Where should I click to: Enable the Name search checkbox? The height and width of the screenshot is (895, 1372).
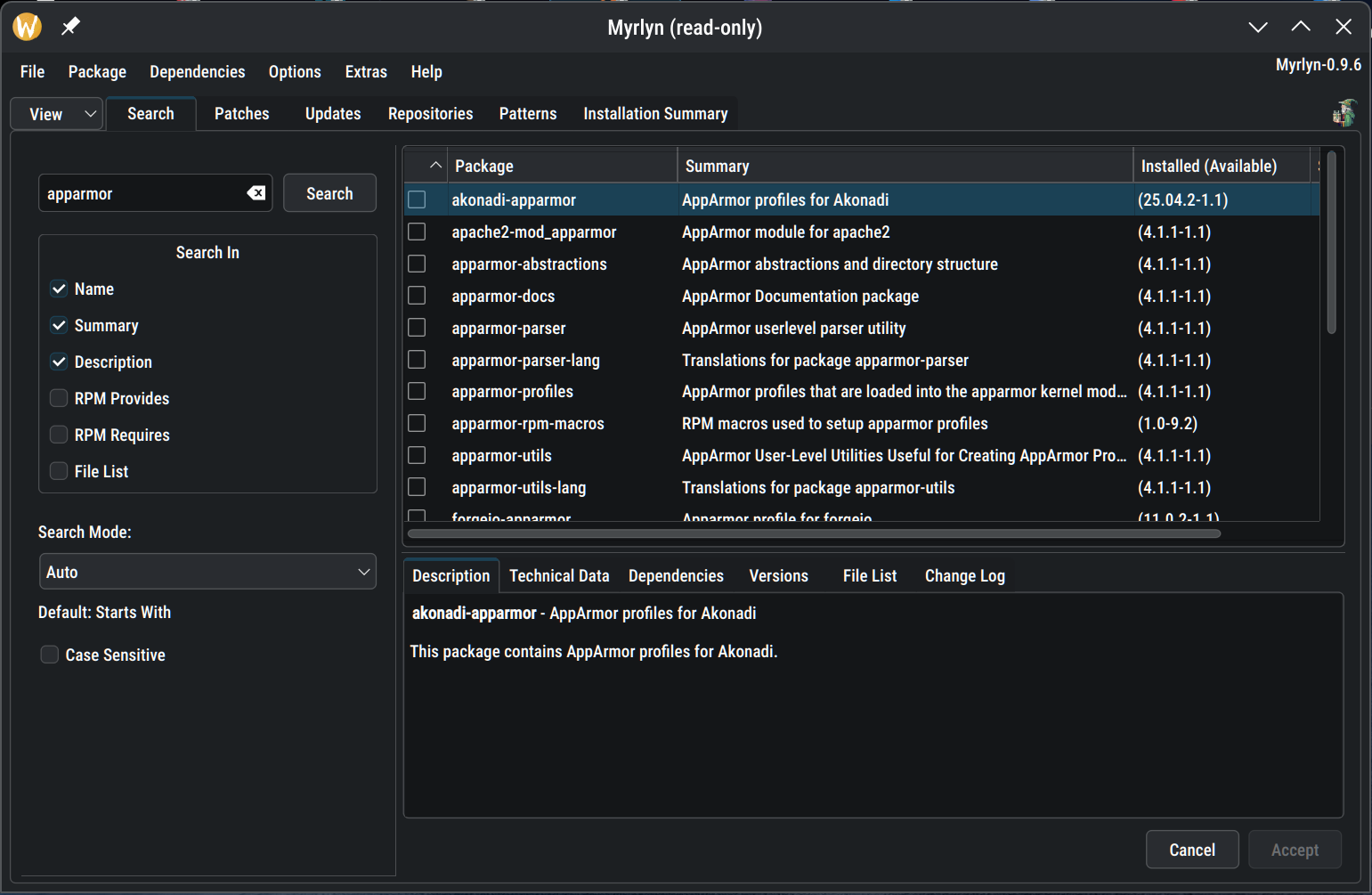59,289
